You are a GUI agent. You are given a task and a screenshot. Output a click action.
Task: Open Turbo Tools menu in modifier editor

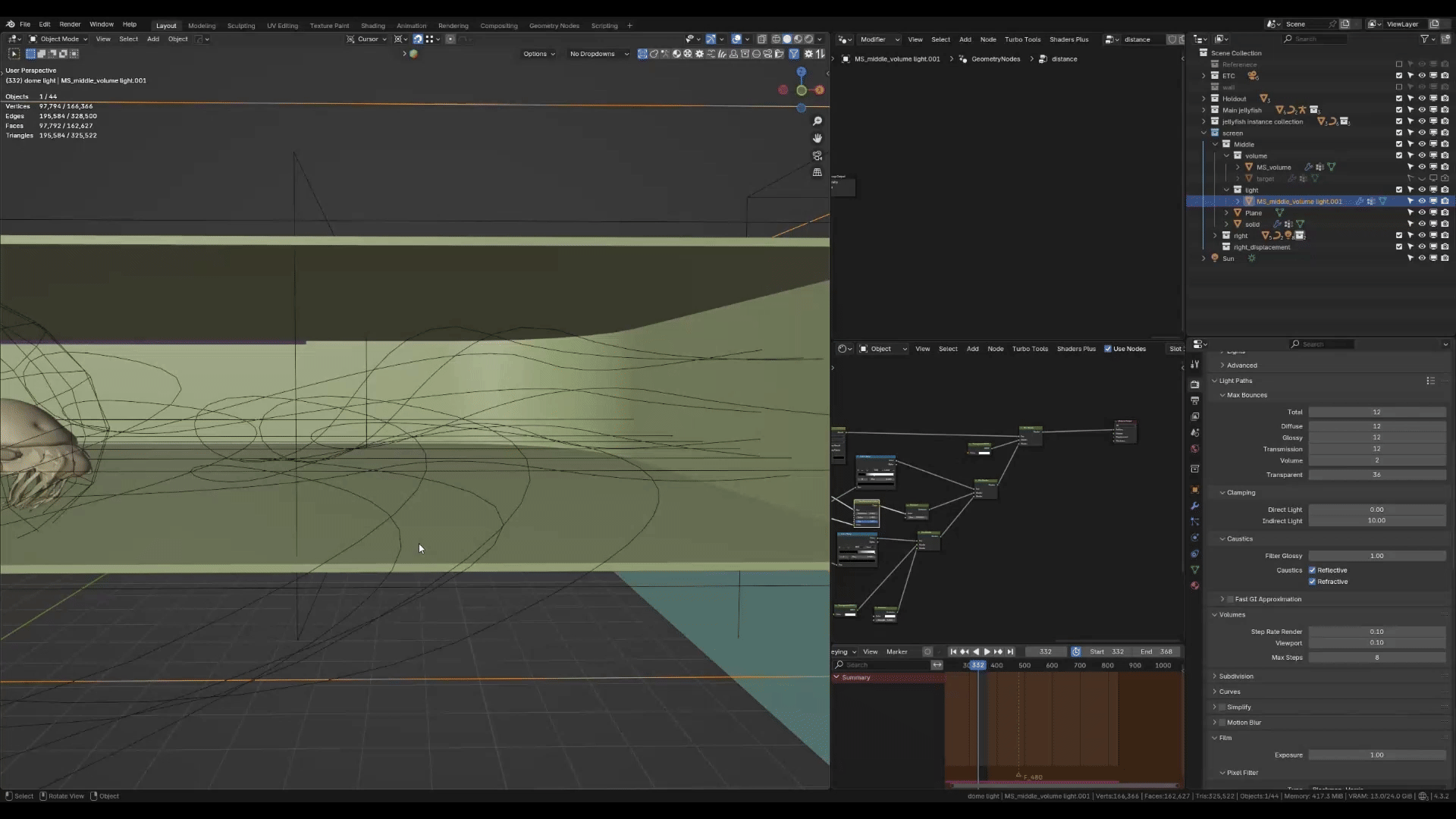pyautogui.click(x=1022, y=39)
